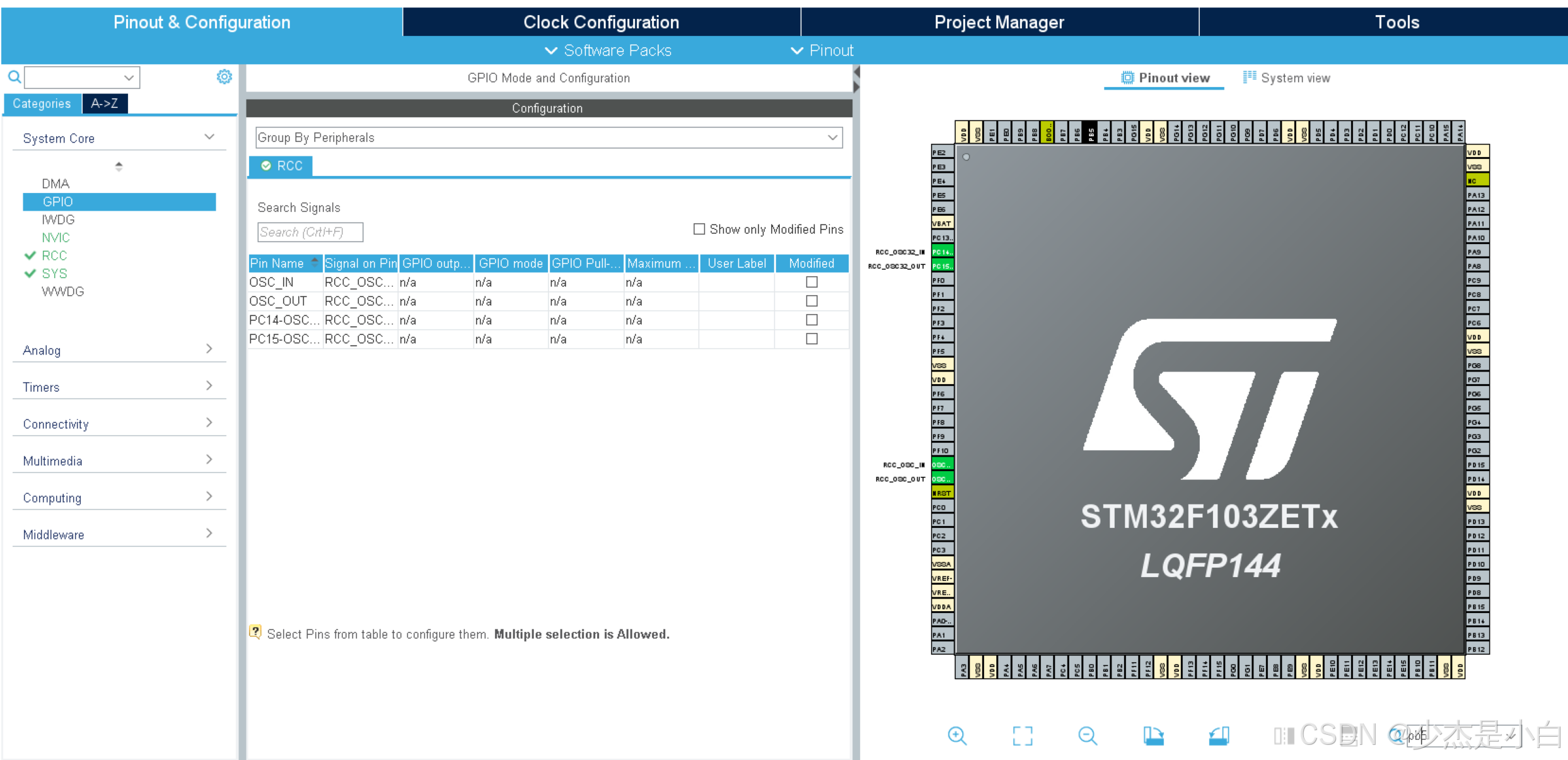Click the search magnifier icon top left

click(x=14, y=77)
